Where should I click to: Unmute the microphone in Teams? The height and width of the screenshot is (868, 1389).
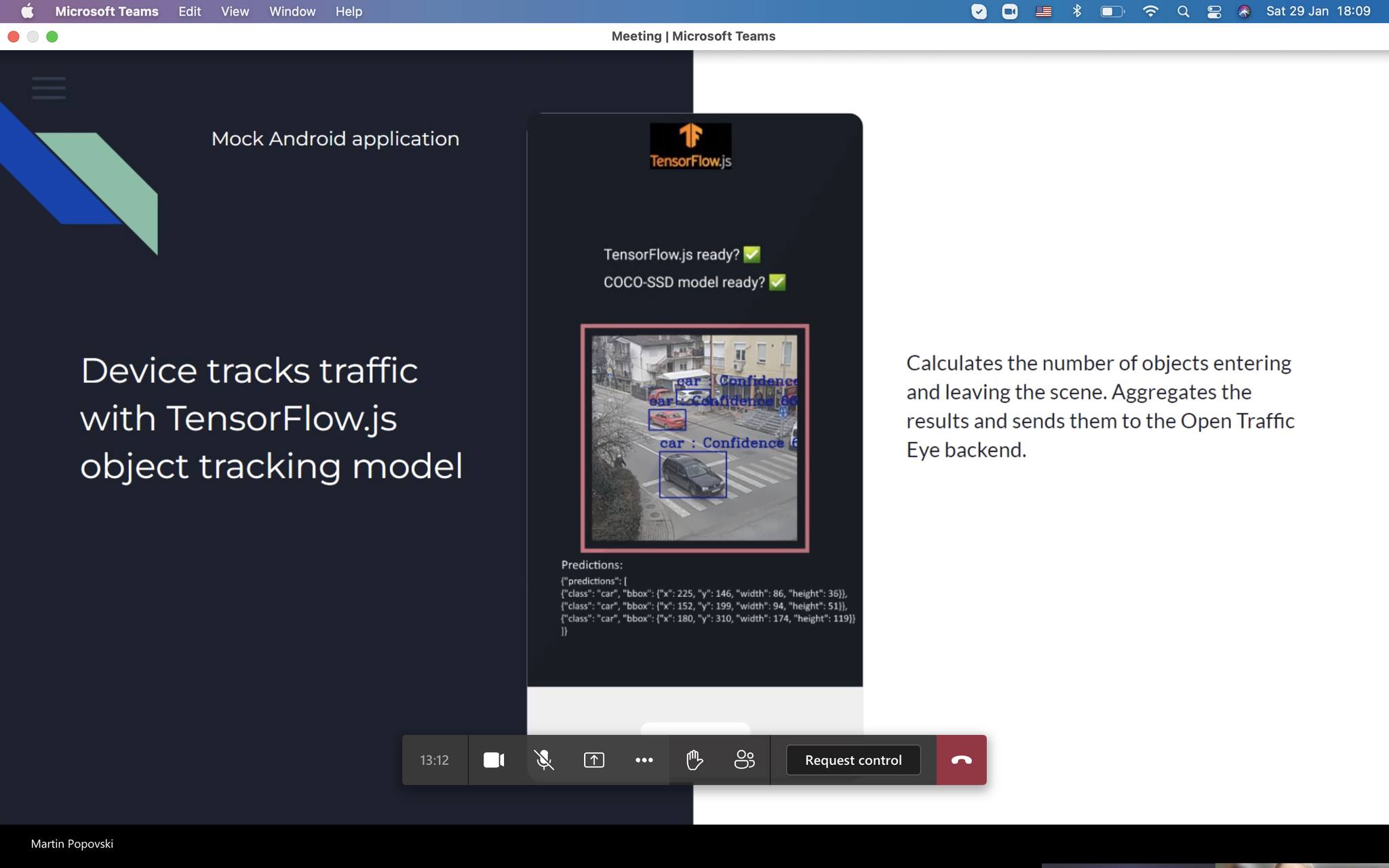[x=544, y=759]
